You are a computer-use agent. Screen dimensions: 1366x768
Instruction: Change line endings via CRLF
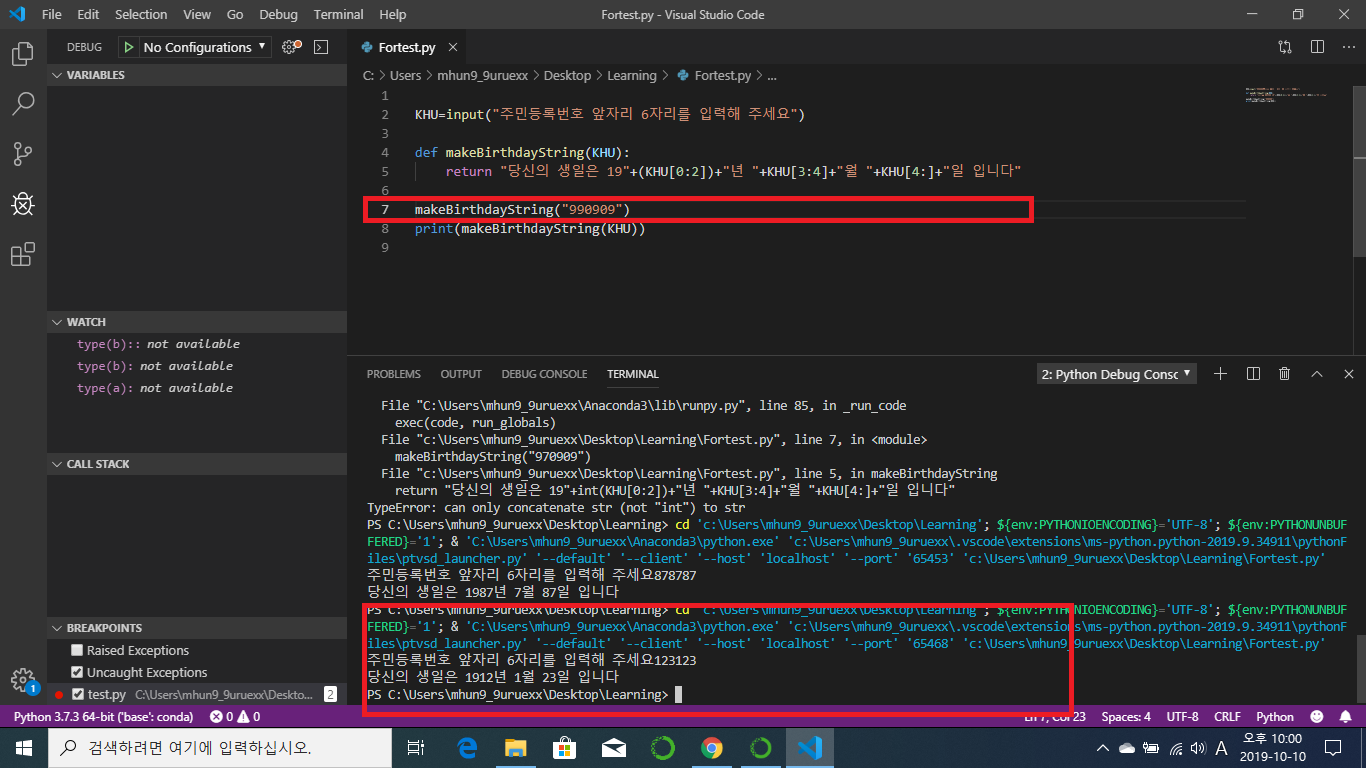[x=1227, y=717]
